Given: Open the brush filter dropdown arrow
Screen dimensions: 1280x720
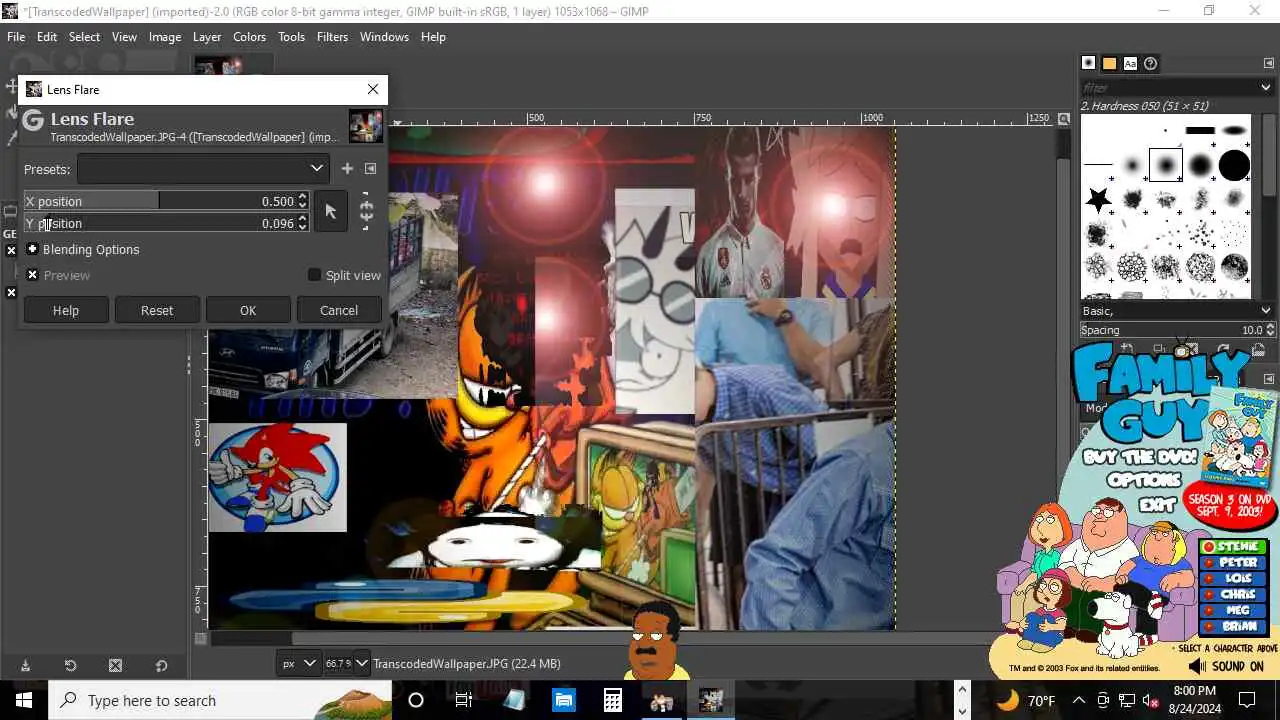Looking at the screenshot, I should click(x=1265, y=88).
